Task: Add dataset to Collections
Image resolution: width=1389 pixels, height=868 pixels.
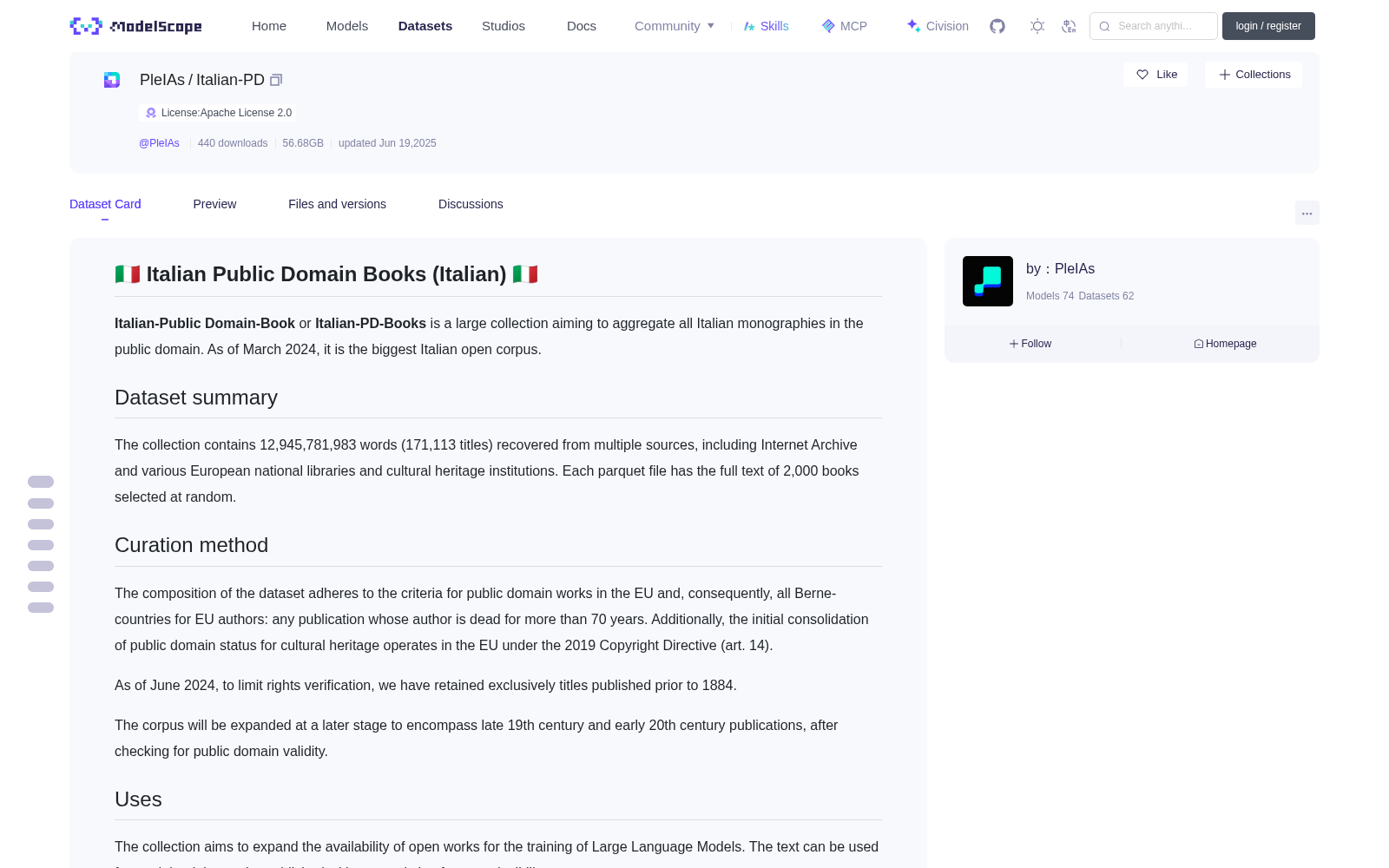Action: [x=1254, y=75]
